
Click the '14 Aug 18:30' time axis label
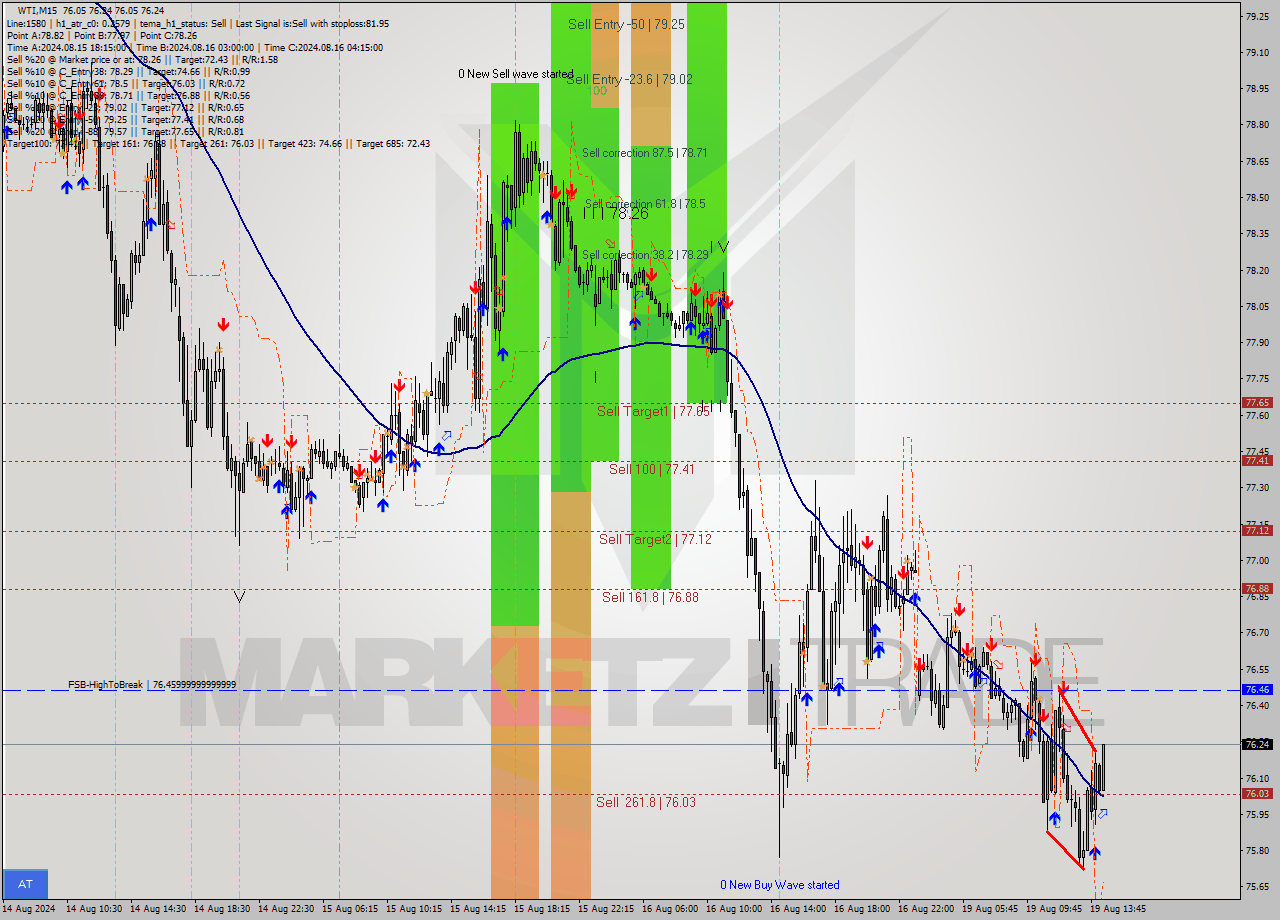[x=222, y=909]
